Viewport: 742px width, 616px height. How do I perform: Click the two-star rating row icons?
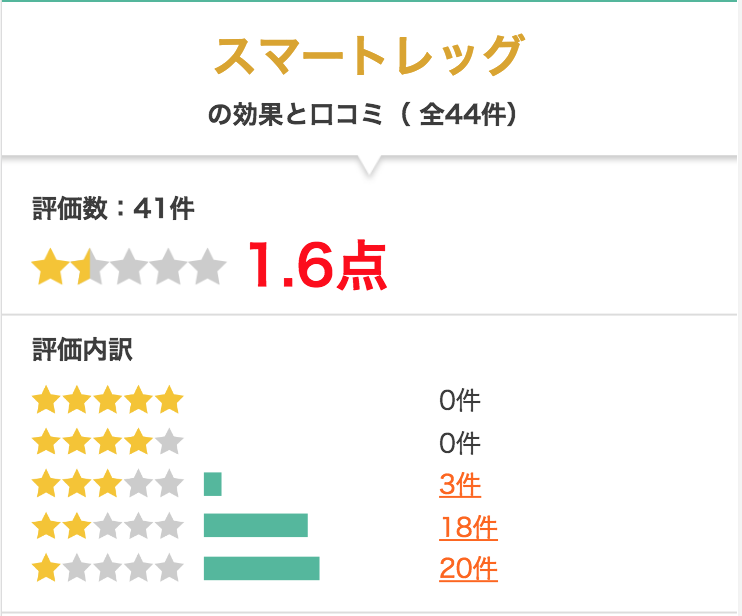click(107, 526)
